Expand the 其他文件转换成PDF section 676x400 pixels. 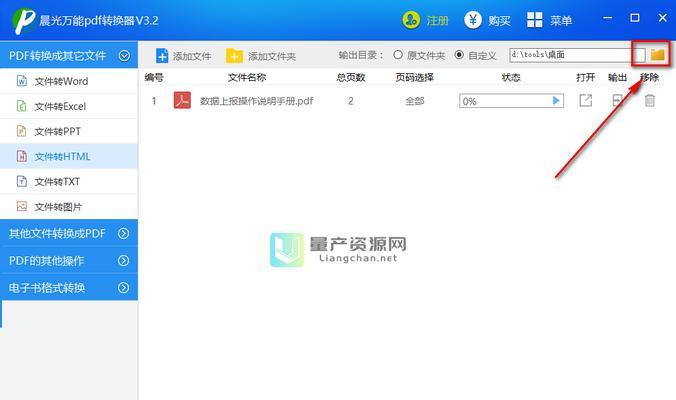(x=69, y=233)
